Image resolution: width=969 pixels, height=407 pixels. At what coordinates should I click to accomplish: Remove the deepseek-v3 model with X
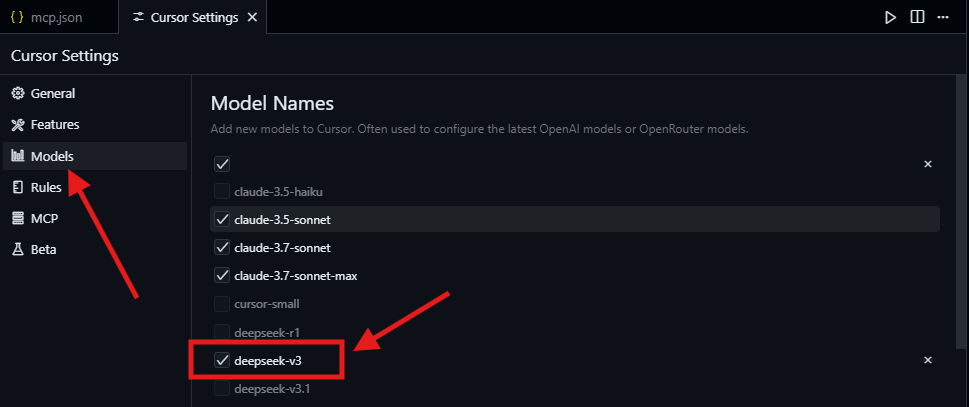point(927,360)
